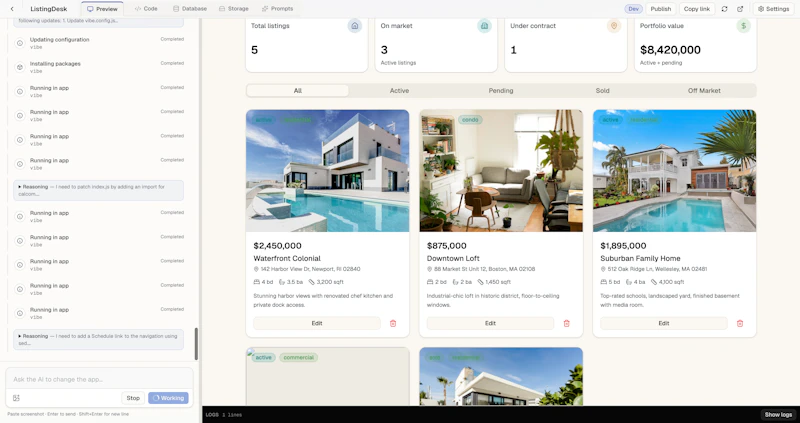Select the Installing packages step
800x423 pixels.
coord(98,67)
